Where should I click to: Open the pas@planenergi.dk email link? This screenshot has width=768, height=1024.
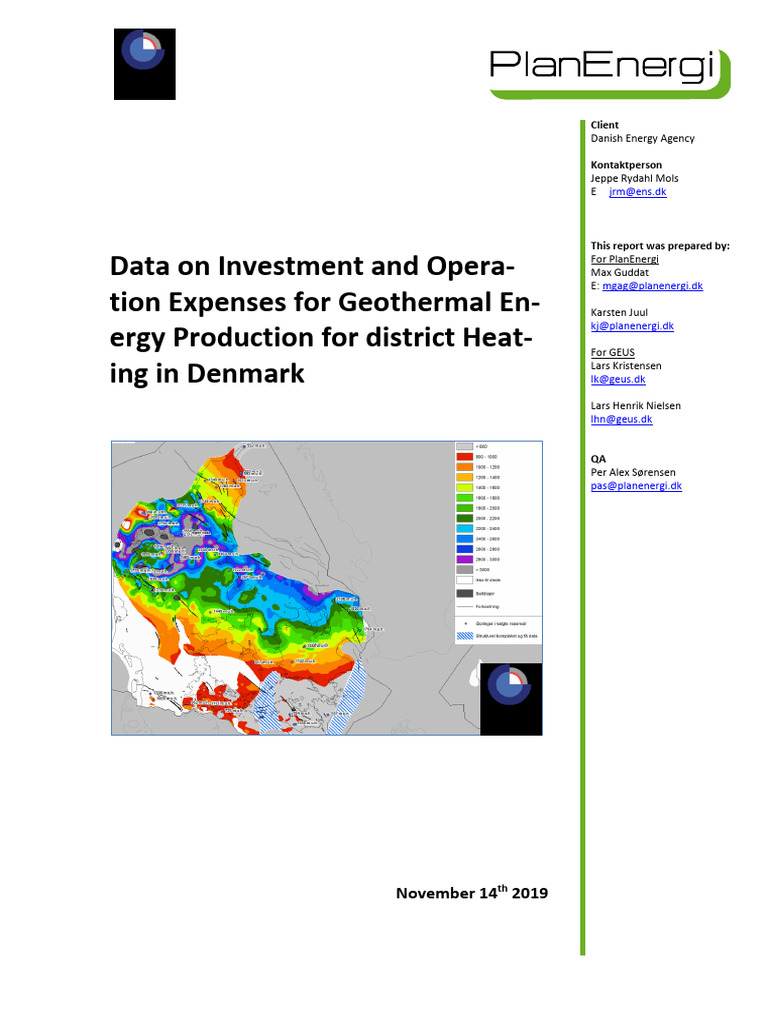pyautogui.click(x=636, y=485)
